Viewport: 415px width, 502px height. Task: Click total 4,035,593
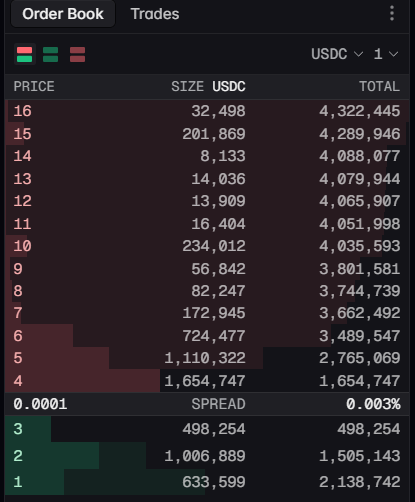360,246
